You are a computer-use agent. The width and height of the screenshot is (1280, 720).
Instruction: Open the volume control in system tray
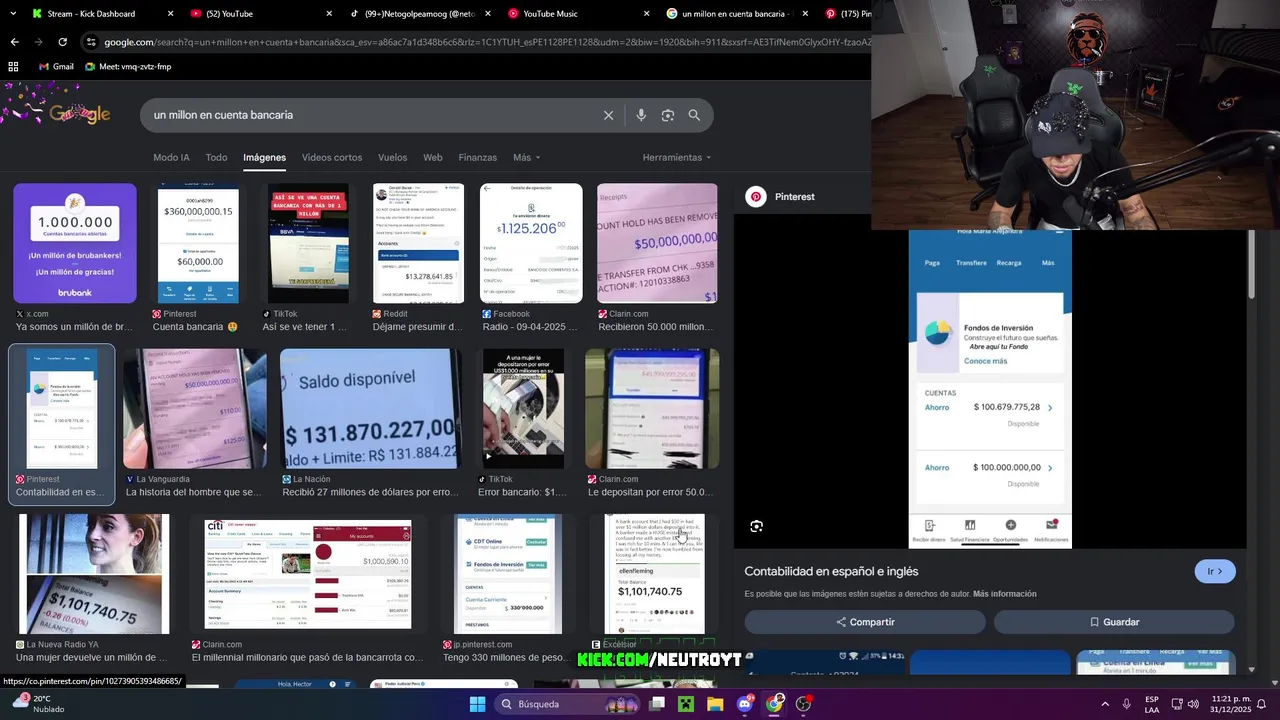click(1193, 704)
